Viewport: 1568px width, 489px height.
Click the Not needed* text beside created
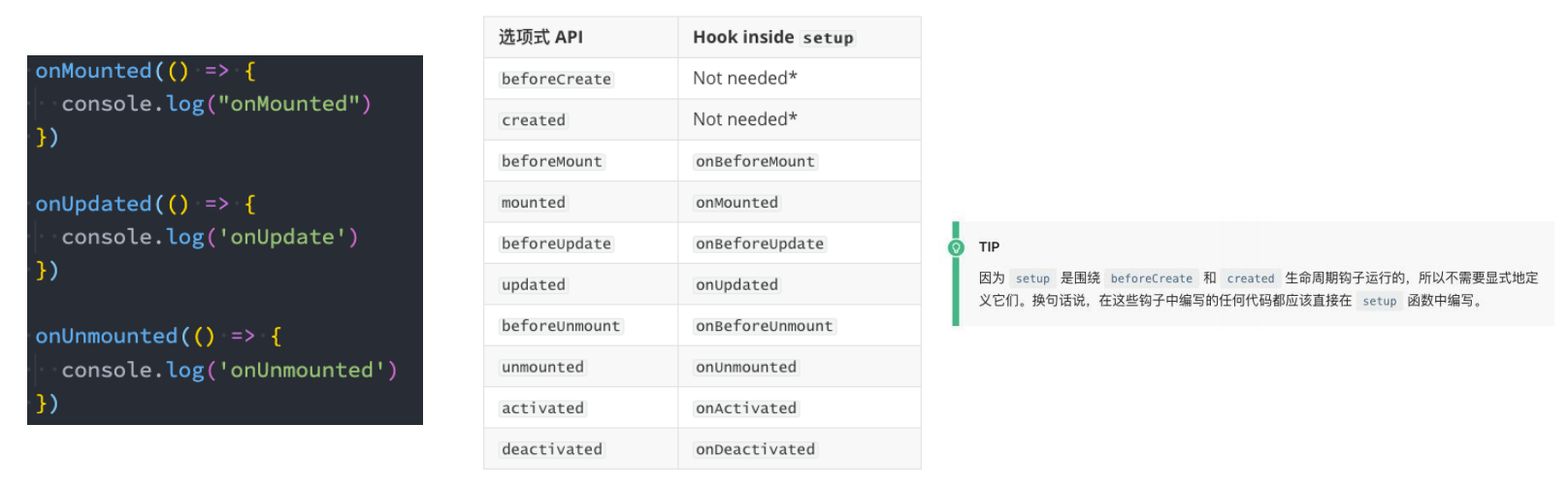point(745,119)
